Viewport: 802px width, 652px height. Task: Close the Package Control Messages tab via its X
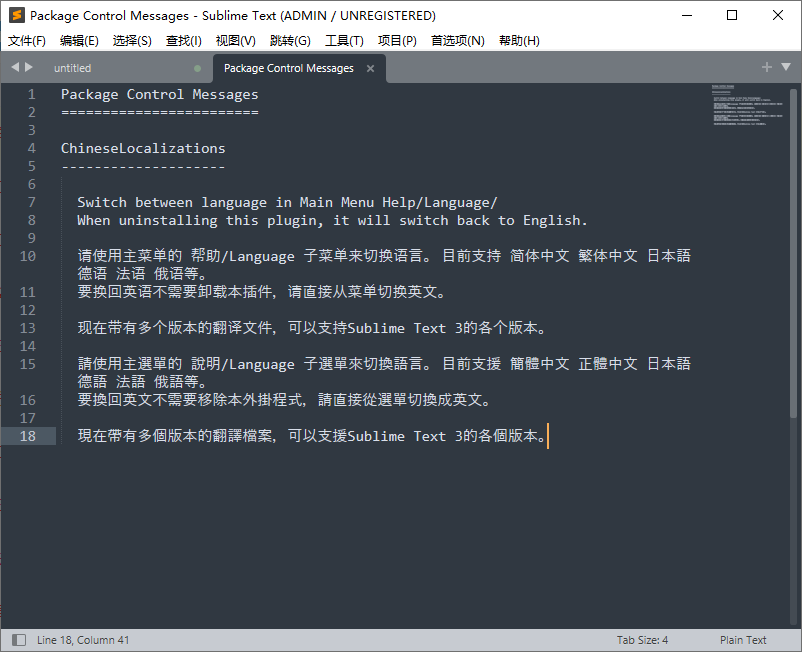coord(370,68)
